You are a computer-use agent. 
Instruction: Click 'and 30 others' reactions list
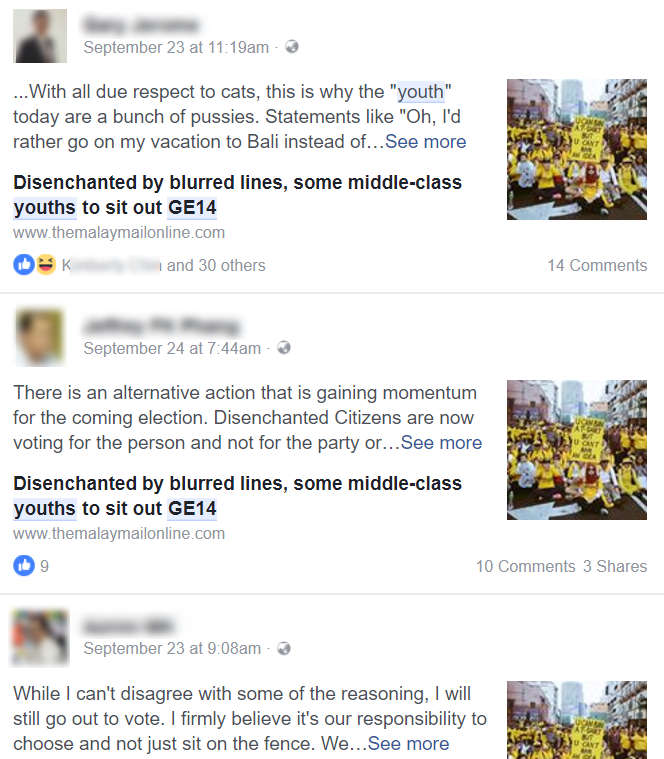[216, 265]
